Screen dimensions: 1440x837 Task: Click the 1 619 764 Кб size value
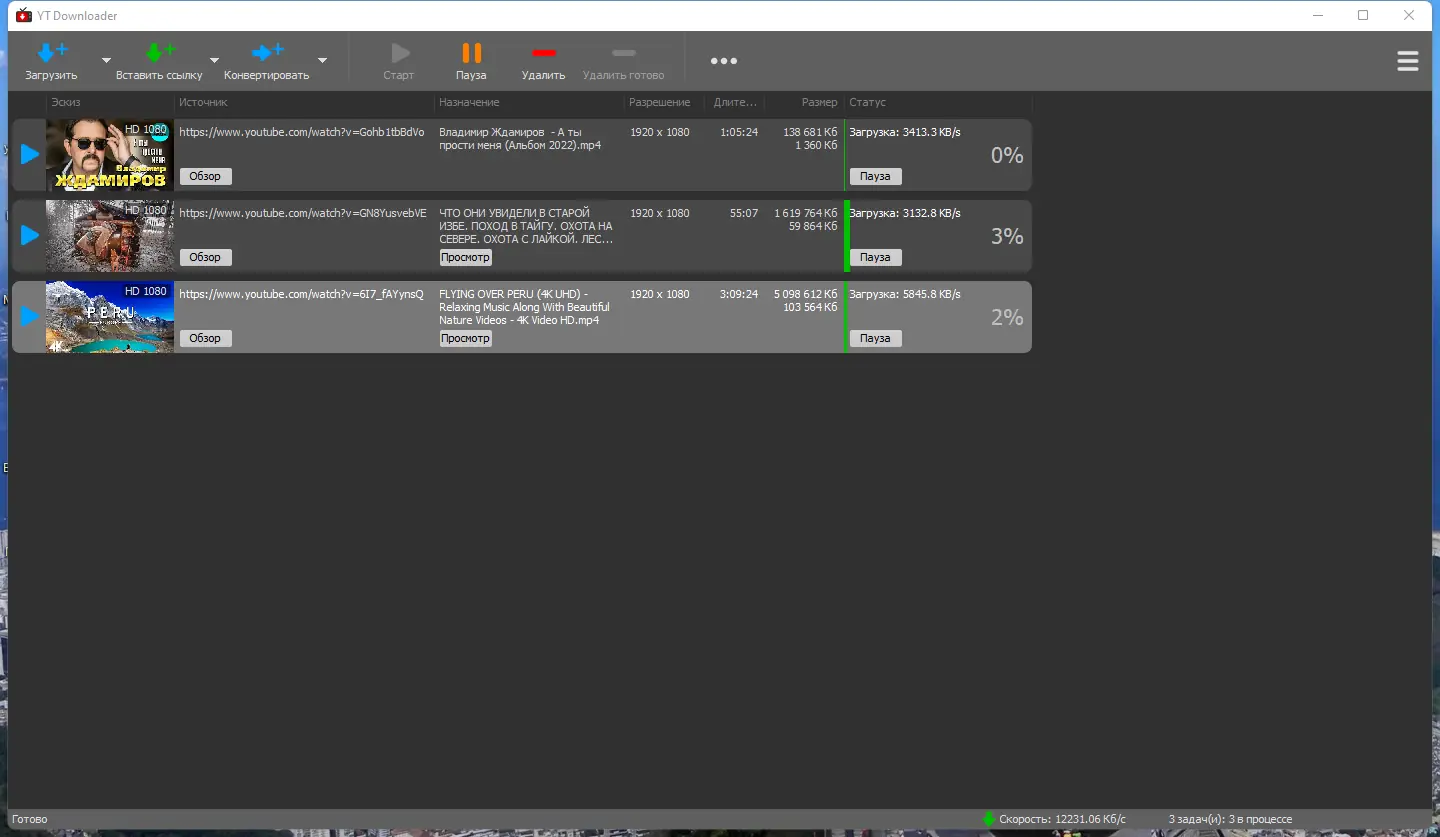click(x=806, y=213)
